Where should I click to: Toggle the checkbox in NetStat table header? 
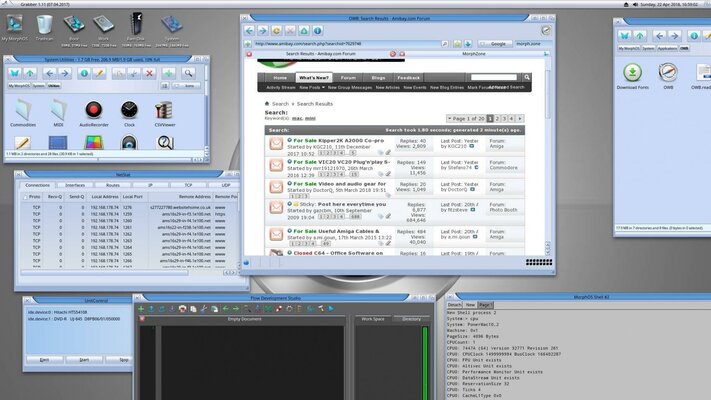pyautogui.click(x=25, y=197)
